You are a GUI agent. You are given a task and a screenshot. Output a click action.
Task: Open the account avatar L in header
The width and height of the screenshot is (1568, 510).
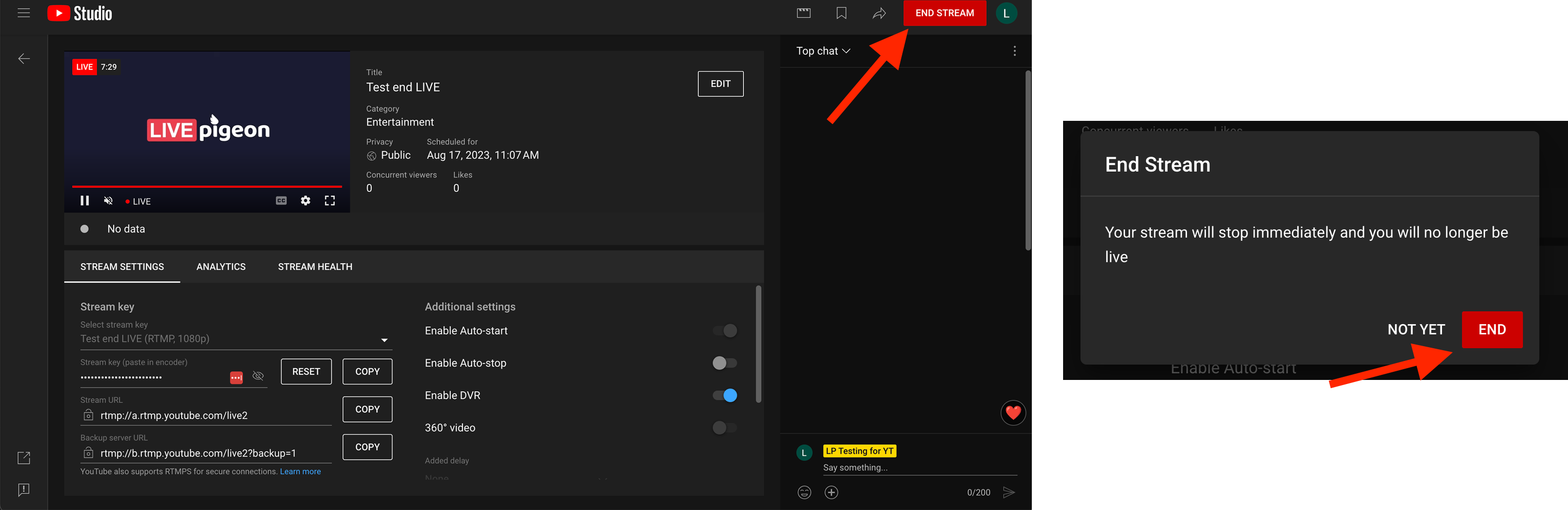[1006, 13]
